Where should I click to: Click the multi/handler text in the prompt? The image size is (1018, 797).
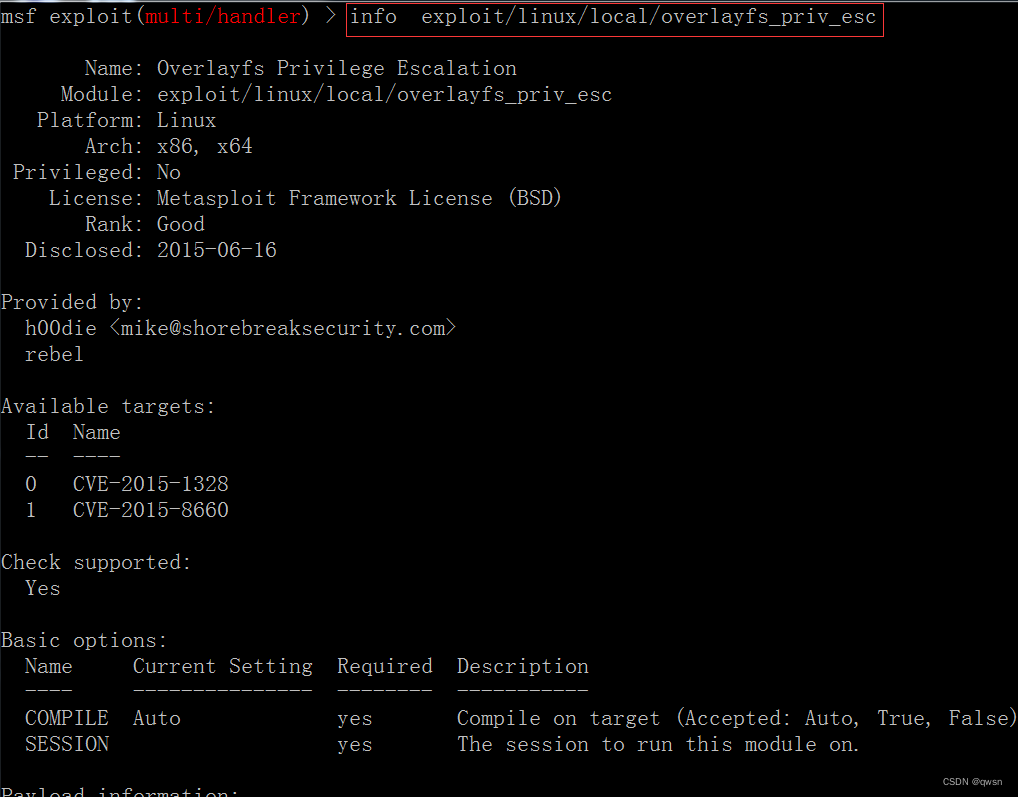pyautogui.click(x=222, y=17)
